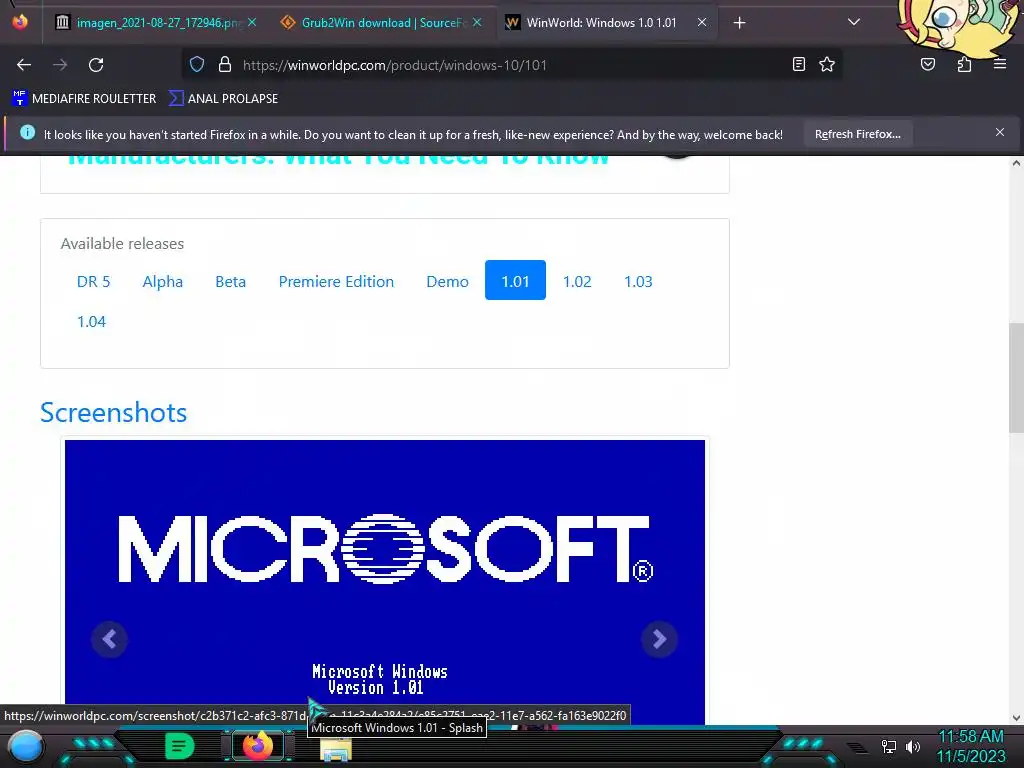The image size is (1024, 768).
Task: Open the Start orb in taskbar
Action: point(25,746)
